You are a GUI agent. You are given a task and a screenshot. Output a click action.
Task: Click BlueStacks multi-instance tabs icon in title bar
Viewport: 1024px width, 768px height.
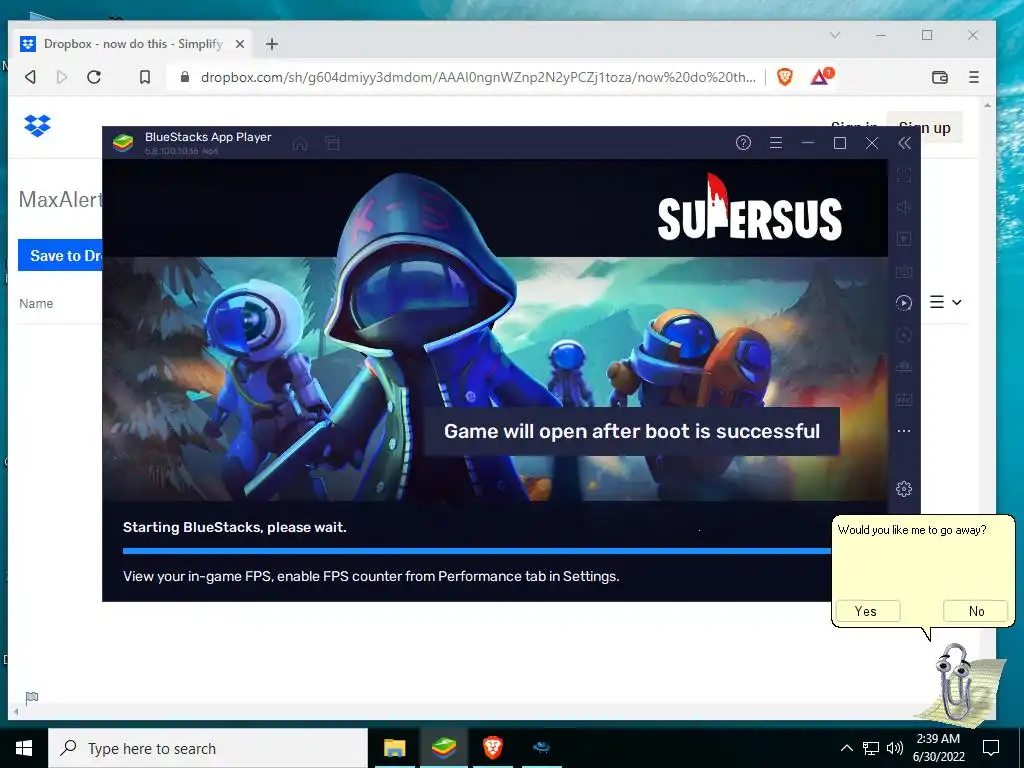[332, 143]
